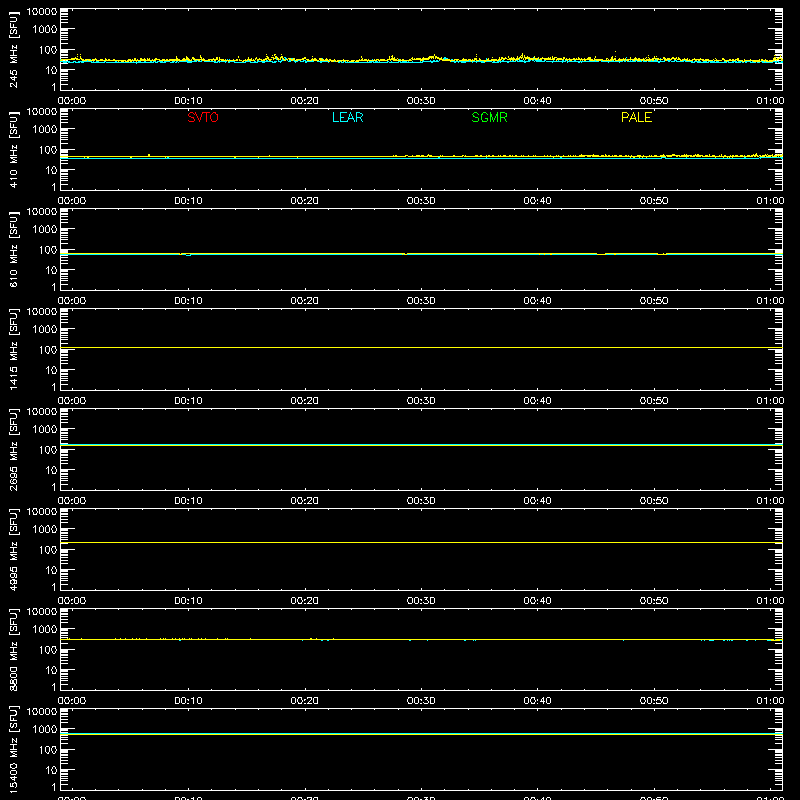Click the 1000 tick of the 15400 MHz plot

(x=45, y=730)
